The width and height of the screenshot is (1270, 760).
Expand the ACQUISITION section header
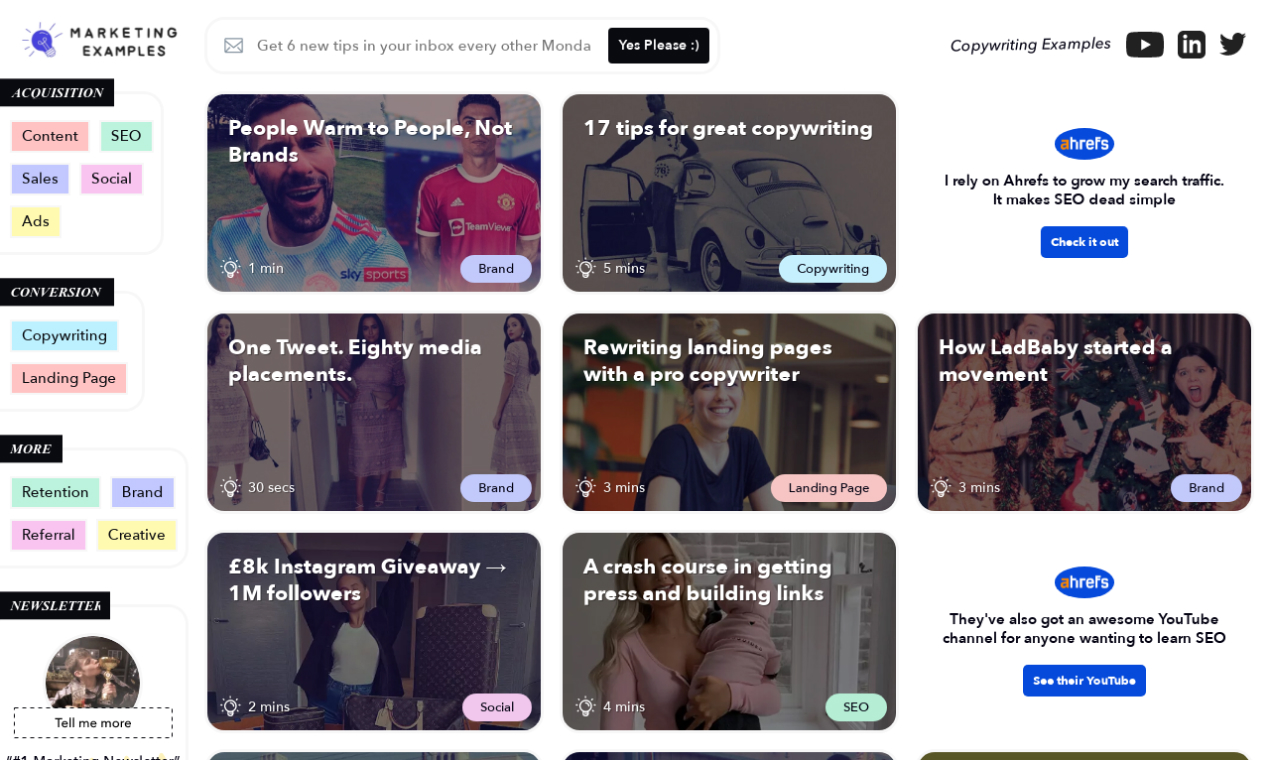(x=57, y=92)
